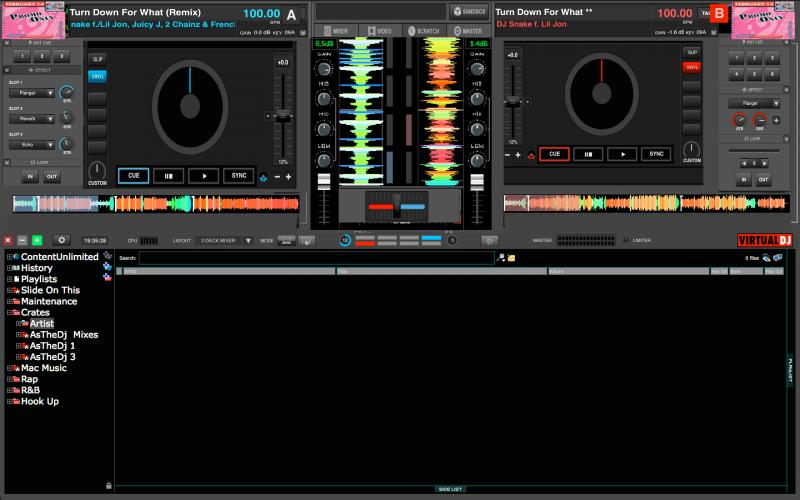Toggle VINYL mode on deck A
The width and height of the screenshot is (800, 500).
97,77
